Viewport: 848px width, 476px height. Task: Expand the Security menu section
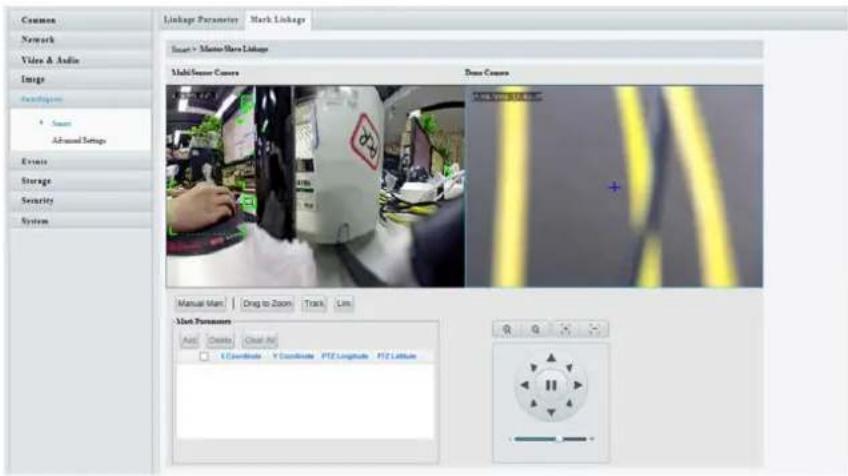[x=80, y=201]
